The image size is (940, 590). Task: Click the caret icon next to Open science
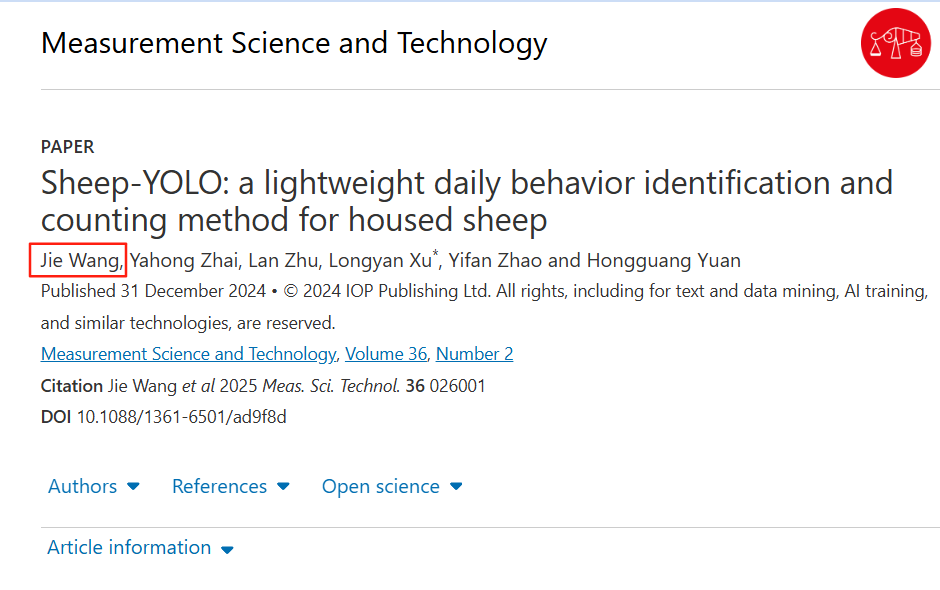(456, 487)
